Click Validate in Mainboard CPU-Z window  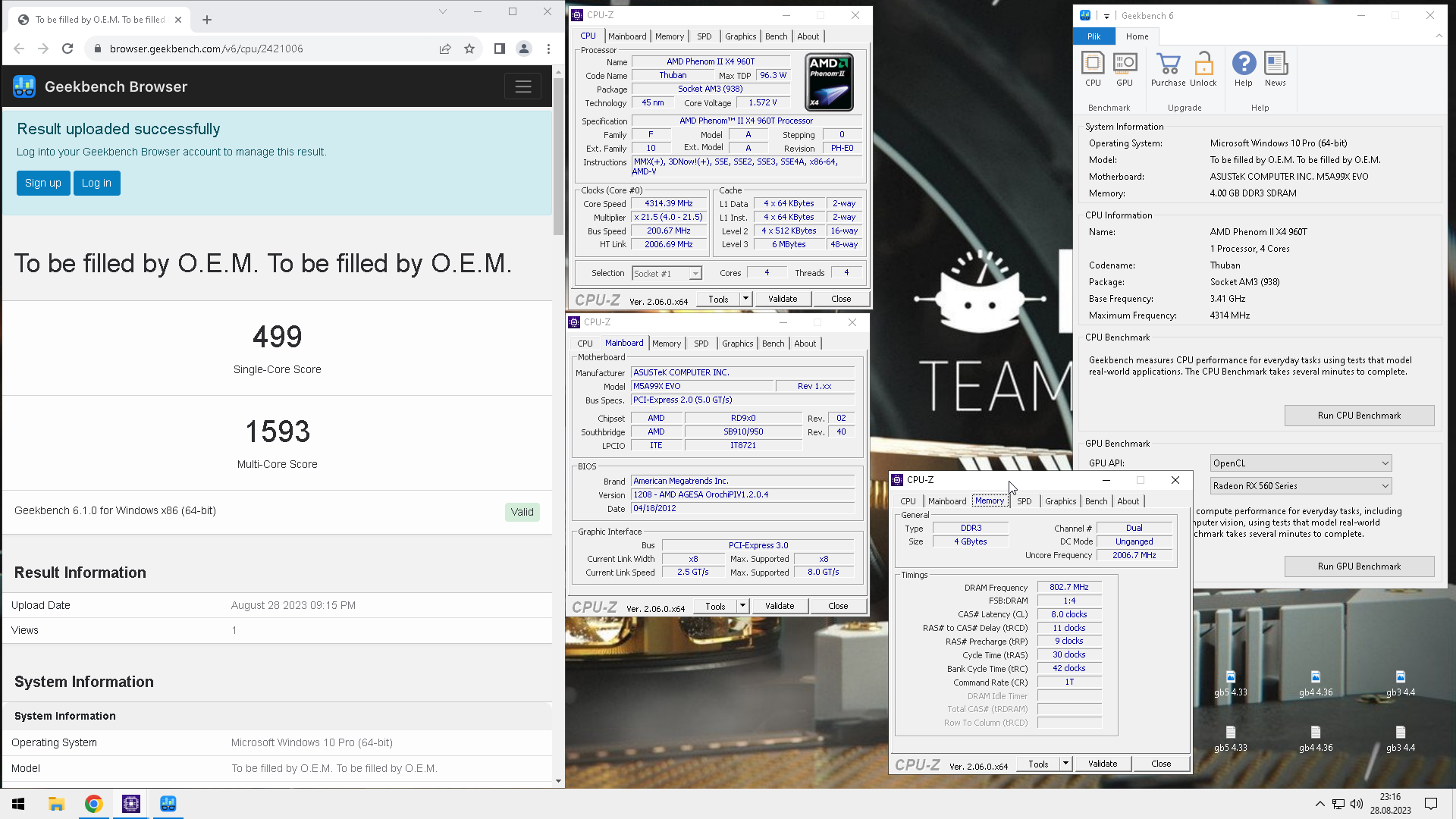(780, 606)
